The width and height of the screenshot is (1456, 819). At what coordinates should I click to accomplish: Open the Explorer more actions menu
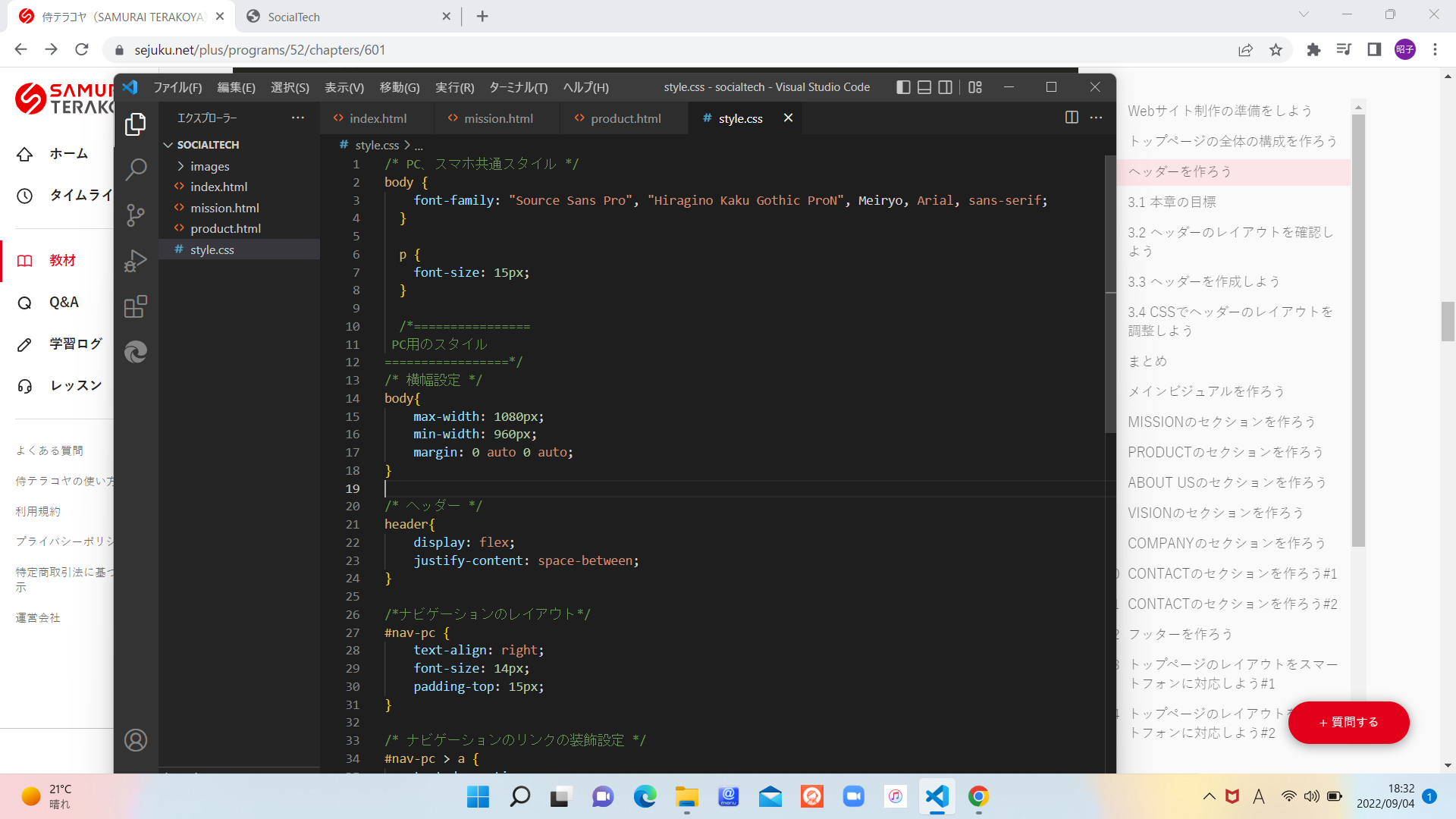(298, 118)
